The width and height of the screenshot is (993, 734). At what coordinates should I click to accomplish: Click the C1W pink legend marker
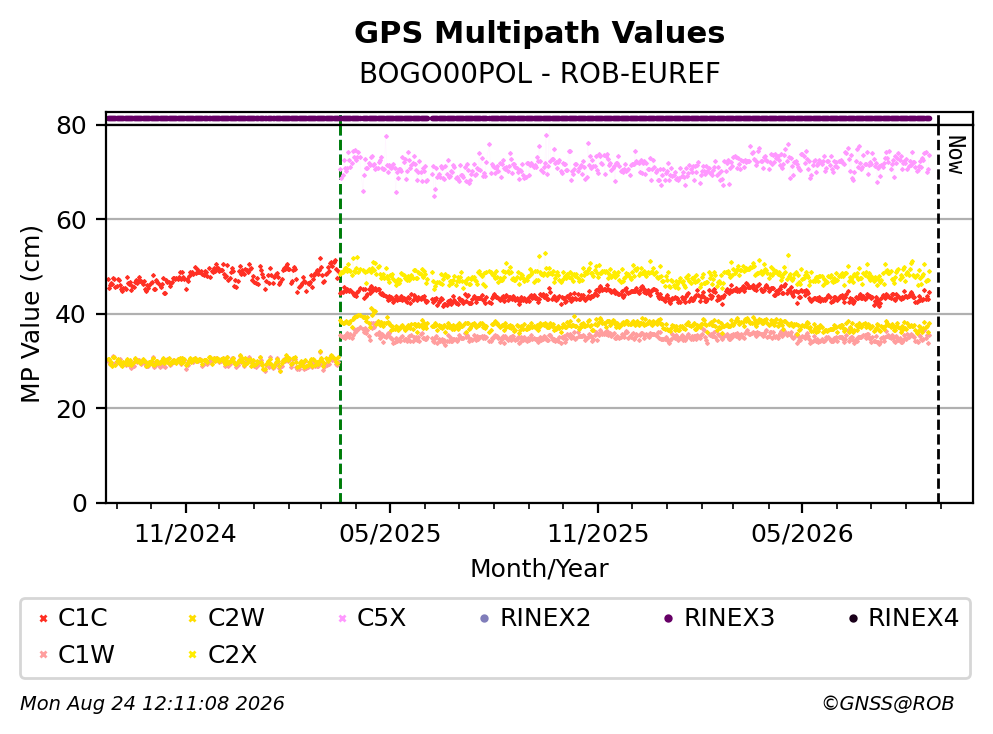(x=44, y=655)
